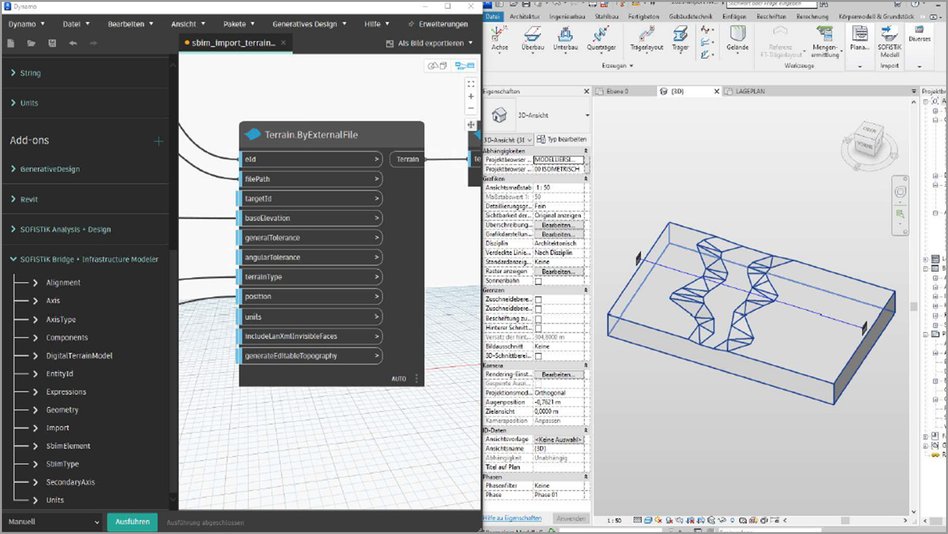
Task: Select the Trägerlayout tool in Revit ribbon
Action: point(646,39)
